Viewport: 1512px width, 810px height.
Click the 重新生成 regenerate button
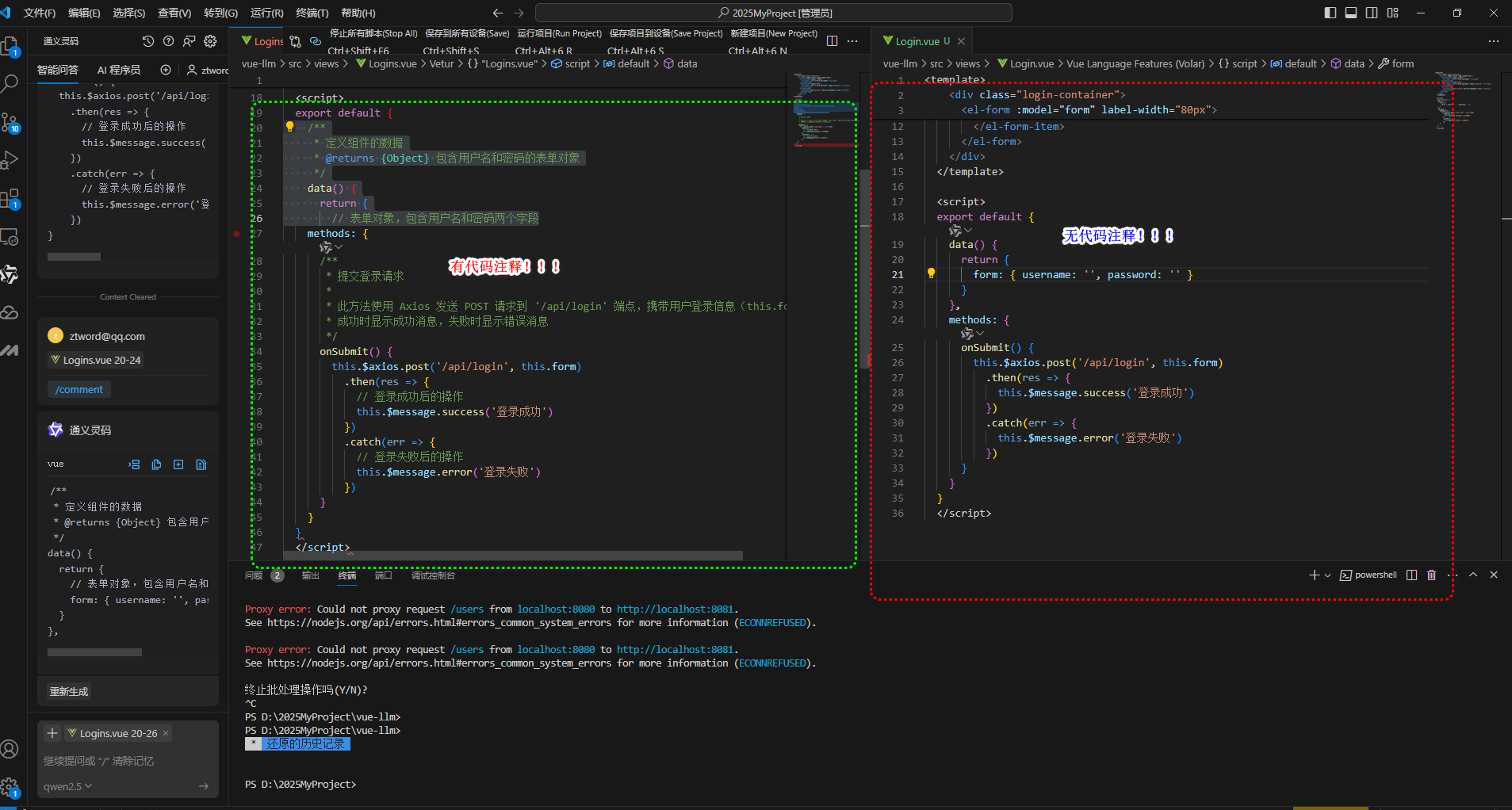69,692
